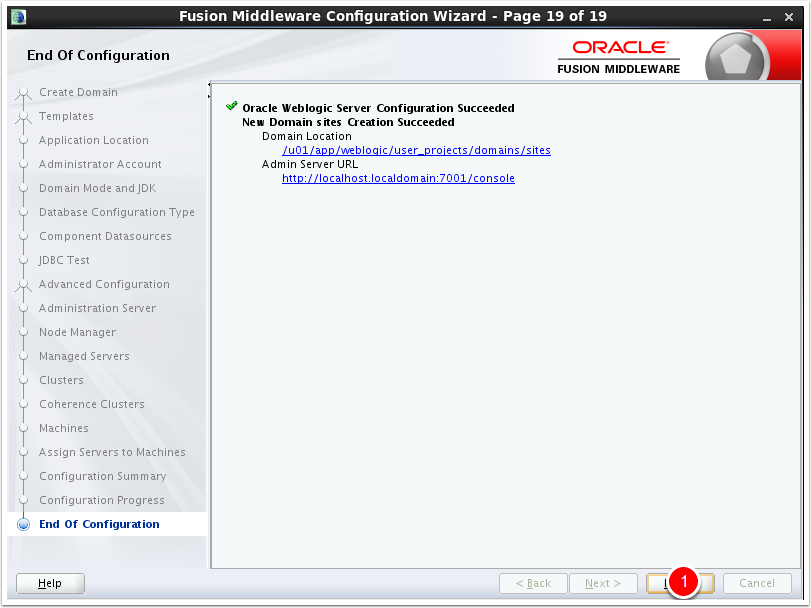Go to the Configuration Summary step
This screenshot has width=811, height=608.
102,476
